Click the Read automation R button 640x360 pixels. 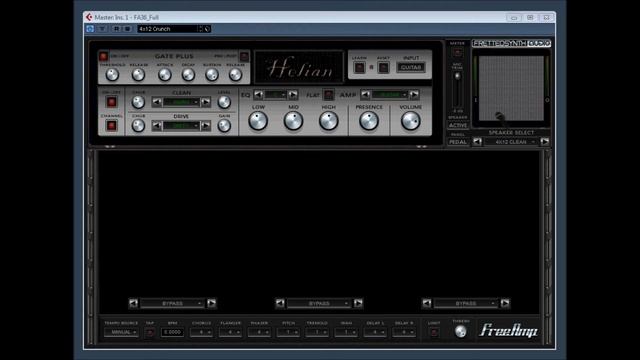pyautogui.click(x=116, y=29)
